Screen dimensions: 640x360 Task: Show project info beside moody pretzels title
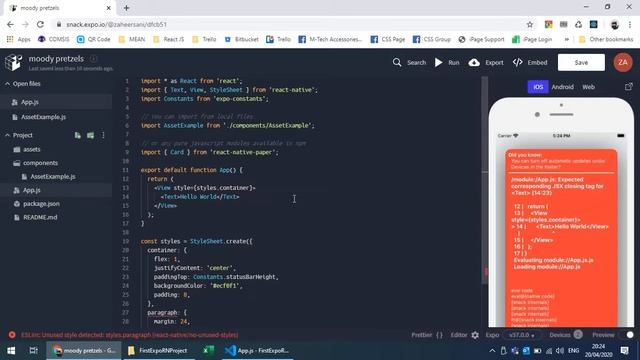point(93,59)
